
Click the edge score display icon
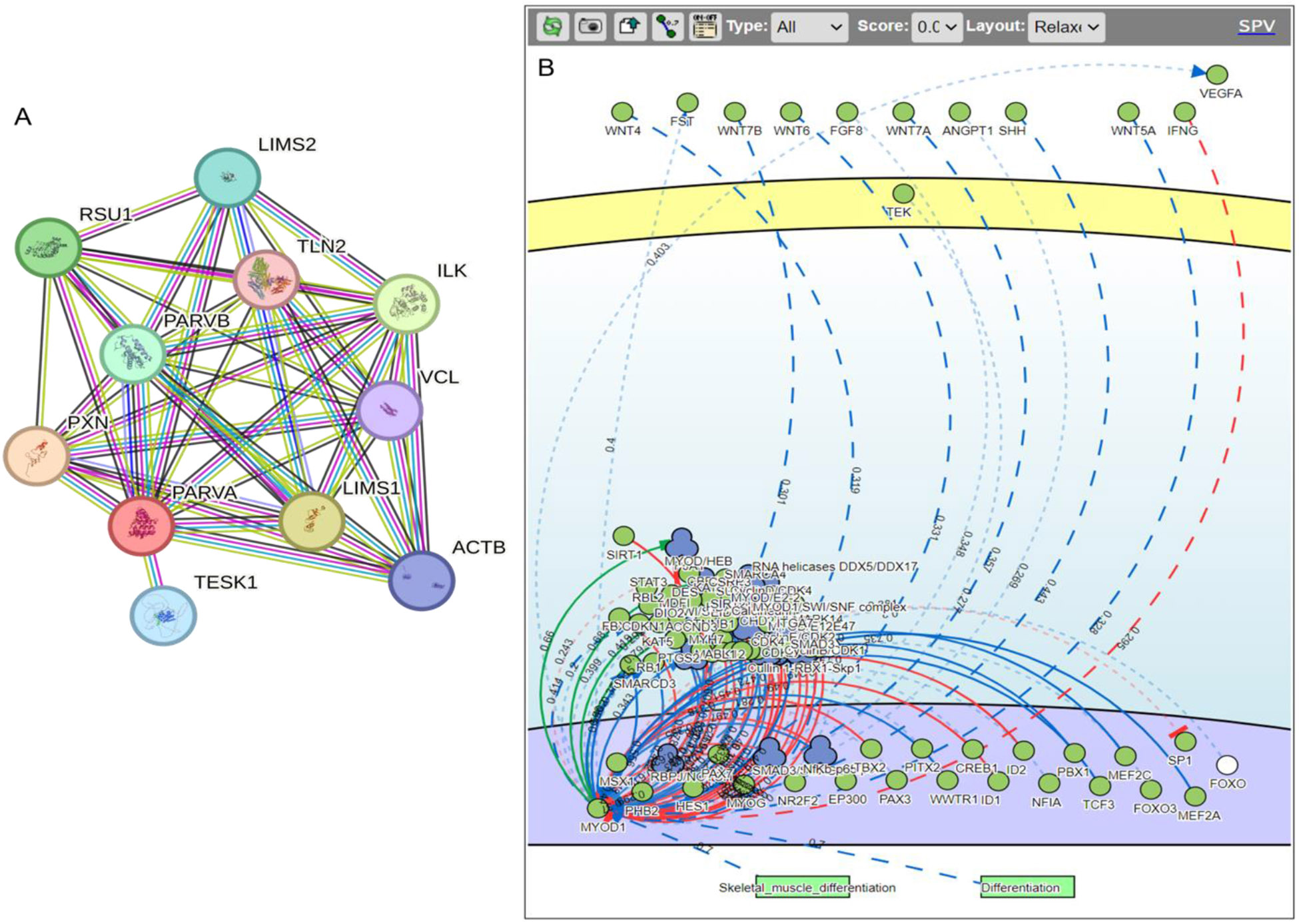coord(667,27)
